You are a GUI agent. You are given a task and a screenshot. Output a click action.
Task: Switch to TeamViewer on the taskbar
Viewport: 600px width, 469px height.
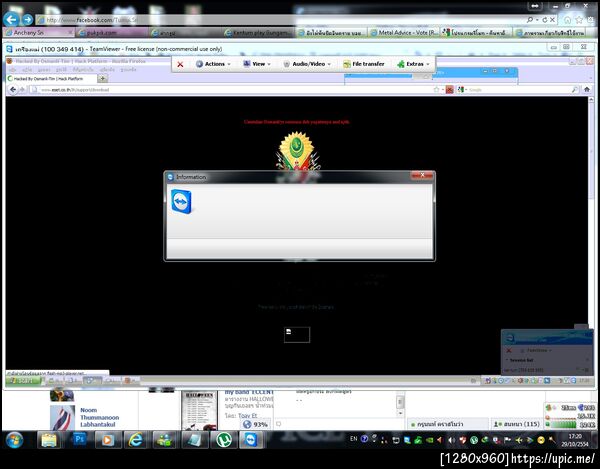coord(252,440)
